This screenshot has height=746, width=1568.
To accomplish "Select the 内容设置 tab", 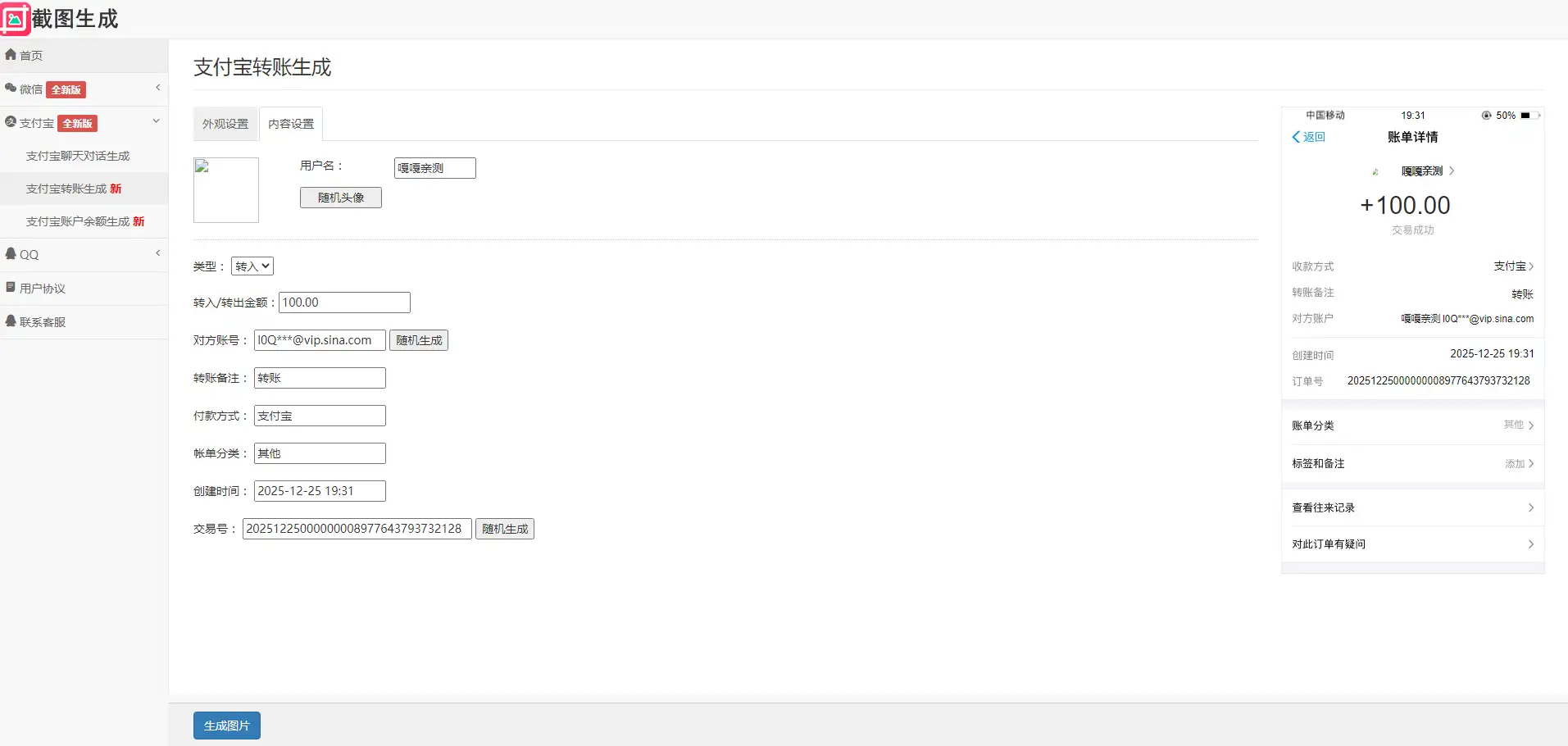I will [291, 124].
